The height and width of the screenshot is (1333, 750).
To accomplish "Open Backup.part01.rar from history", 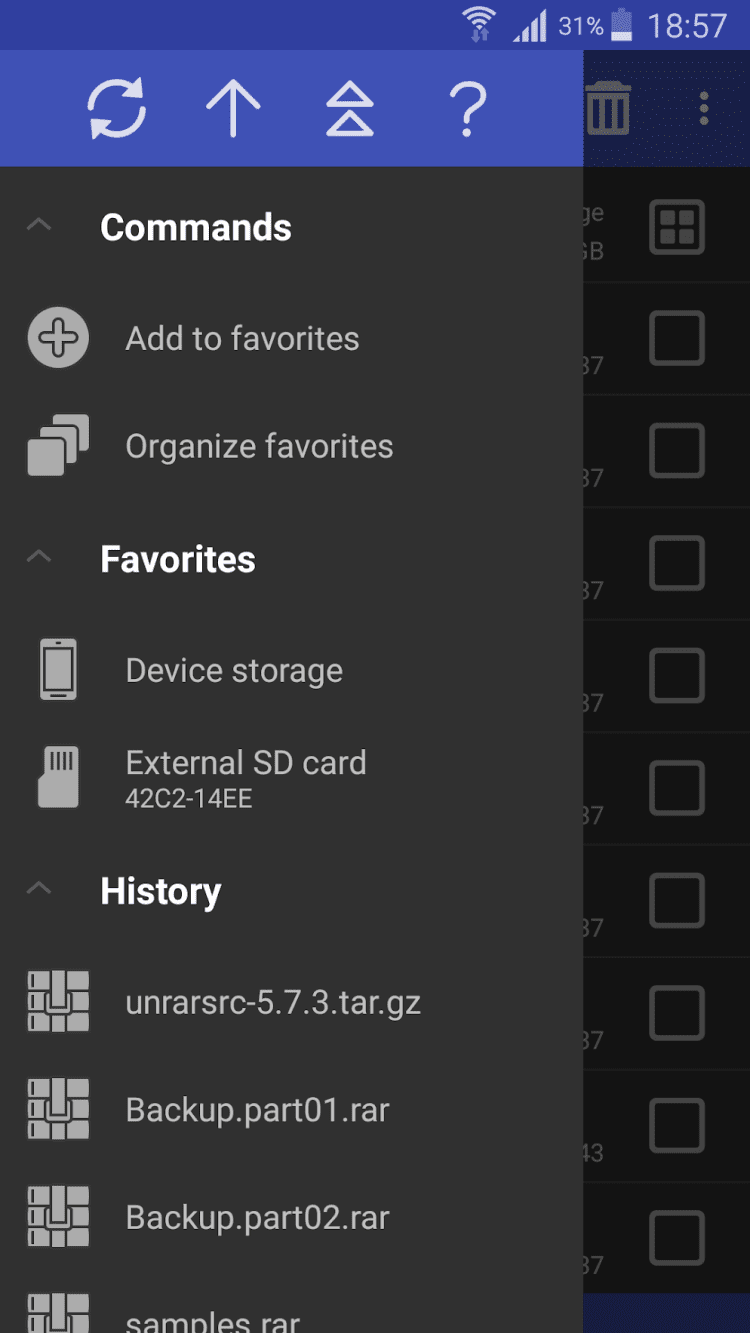I will point(257,1110).
